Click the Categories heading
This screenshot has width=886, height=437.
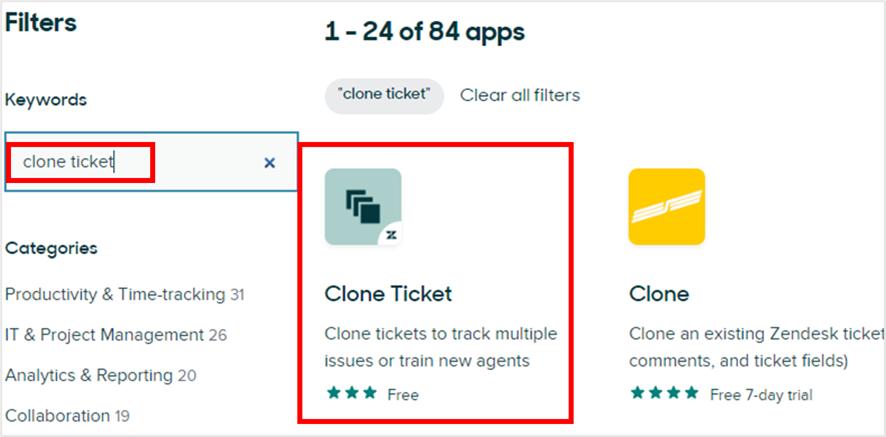click(52, 248)
